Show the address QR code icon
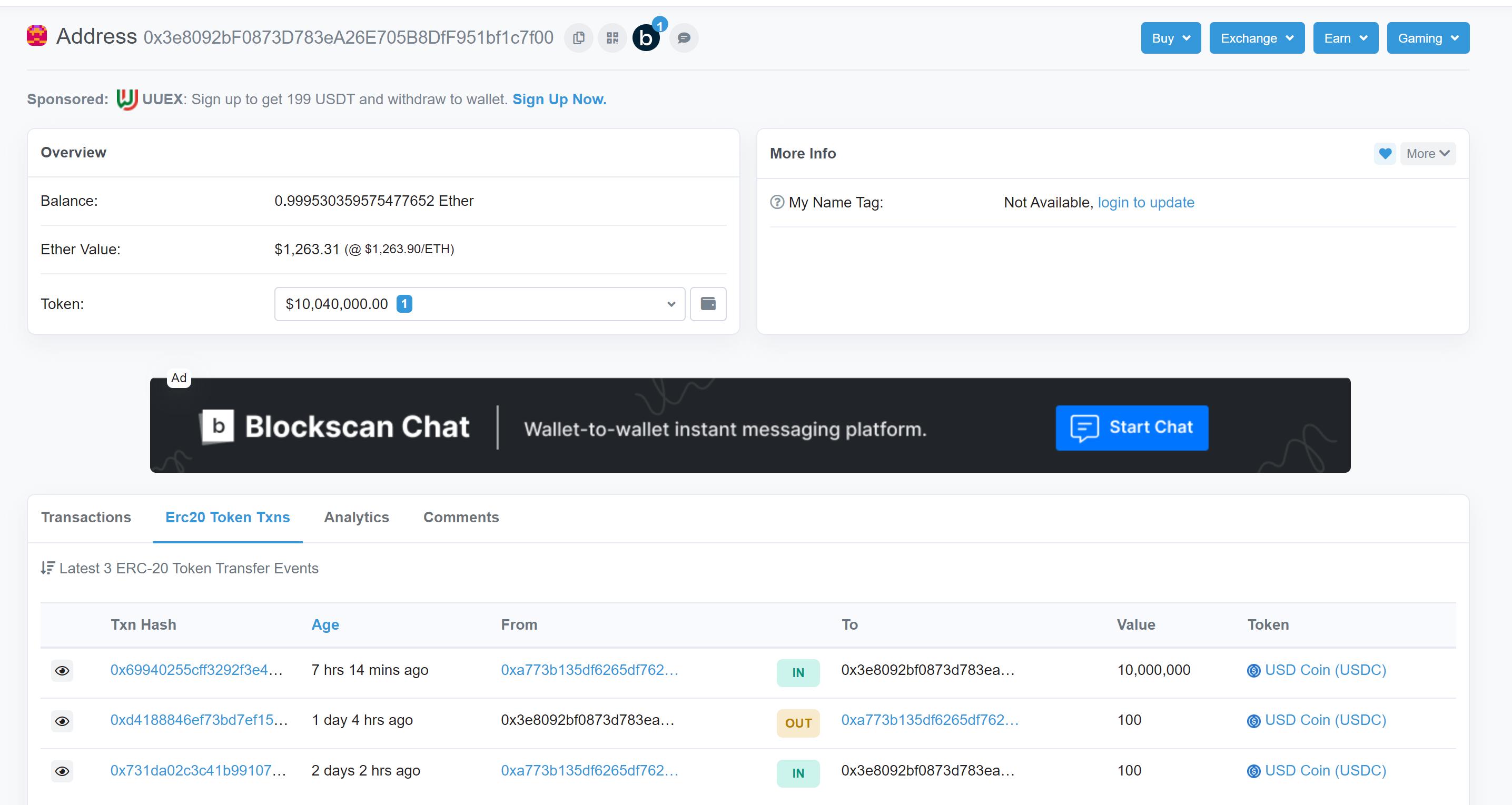1512x805 pixels. pyautogui.click(x=612, y=38)
